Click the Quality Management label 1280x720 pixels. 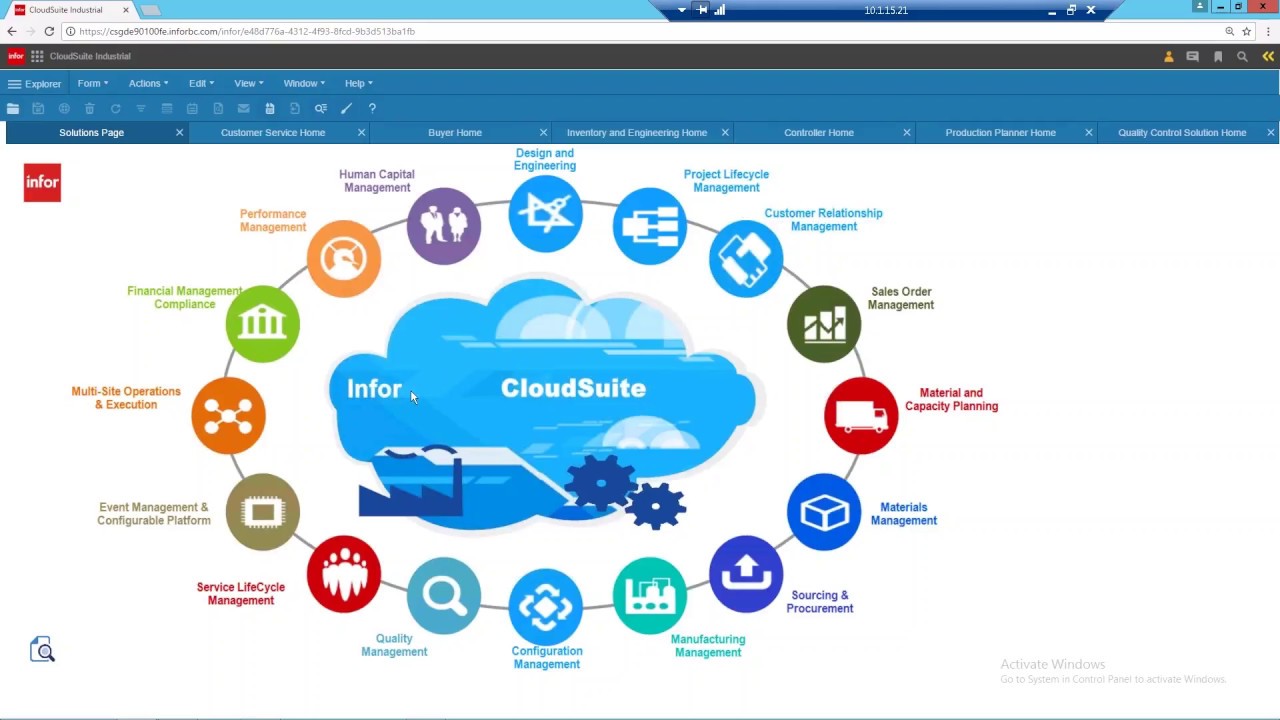pos(394,645)
